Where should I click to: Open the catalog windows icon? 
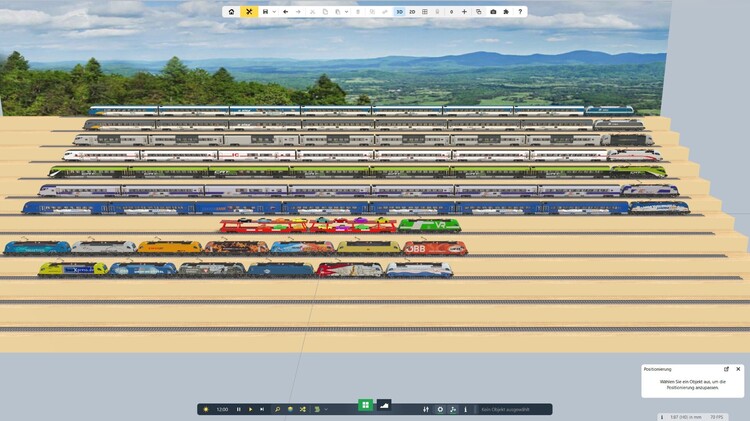tap(479, 11)
